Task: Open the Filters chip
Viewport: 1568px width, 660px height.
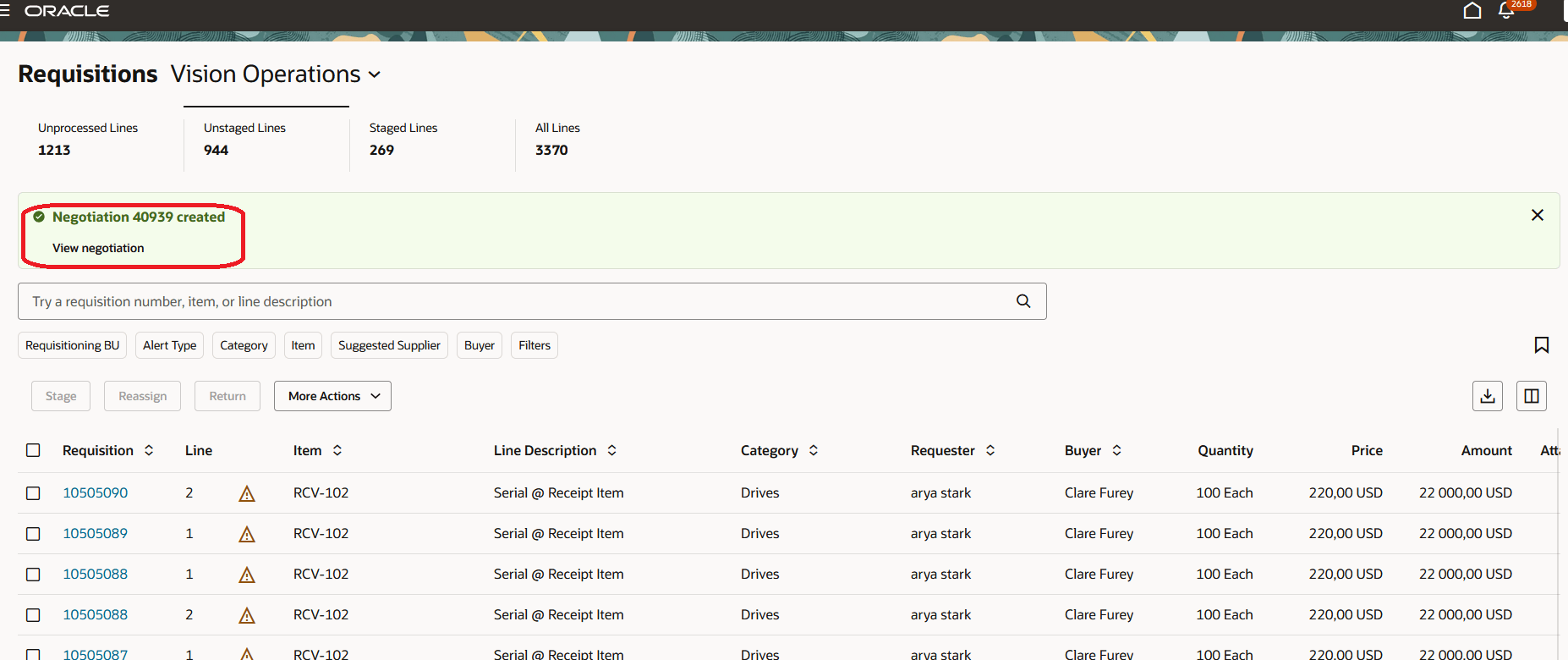Action: (x=535, y=345)
